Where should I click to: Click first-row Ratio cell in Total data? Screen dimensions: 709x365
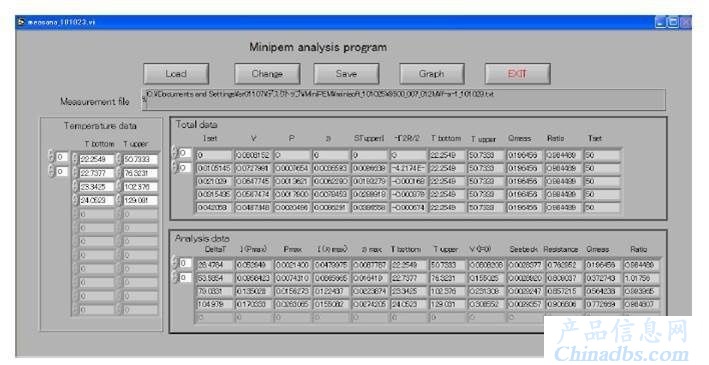point(563,155)
